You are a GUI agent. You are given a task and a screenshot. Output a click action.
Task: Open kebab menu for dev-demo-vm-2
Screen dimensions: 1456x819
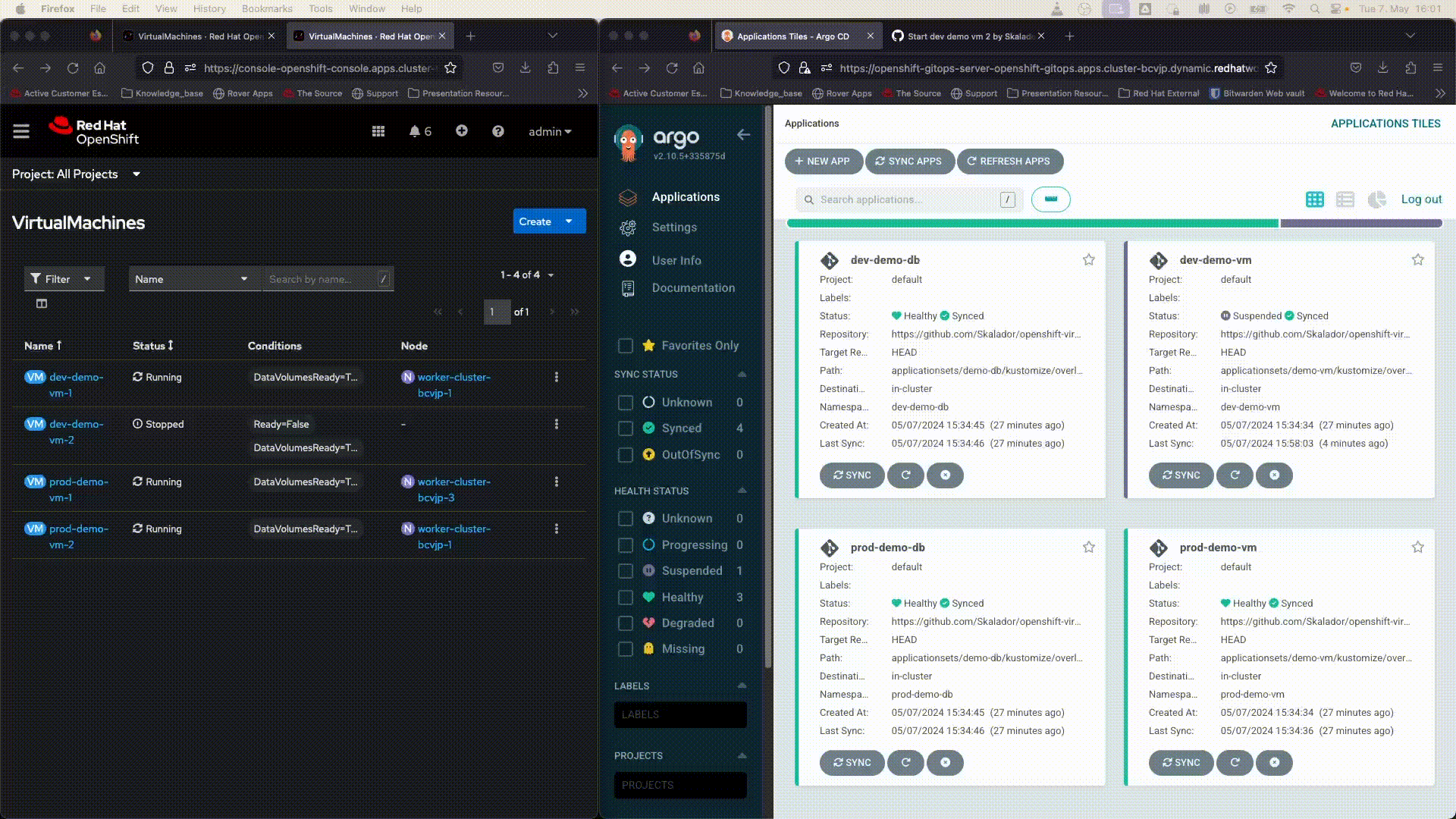557,425
